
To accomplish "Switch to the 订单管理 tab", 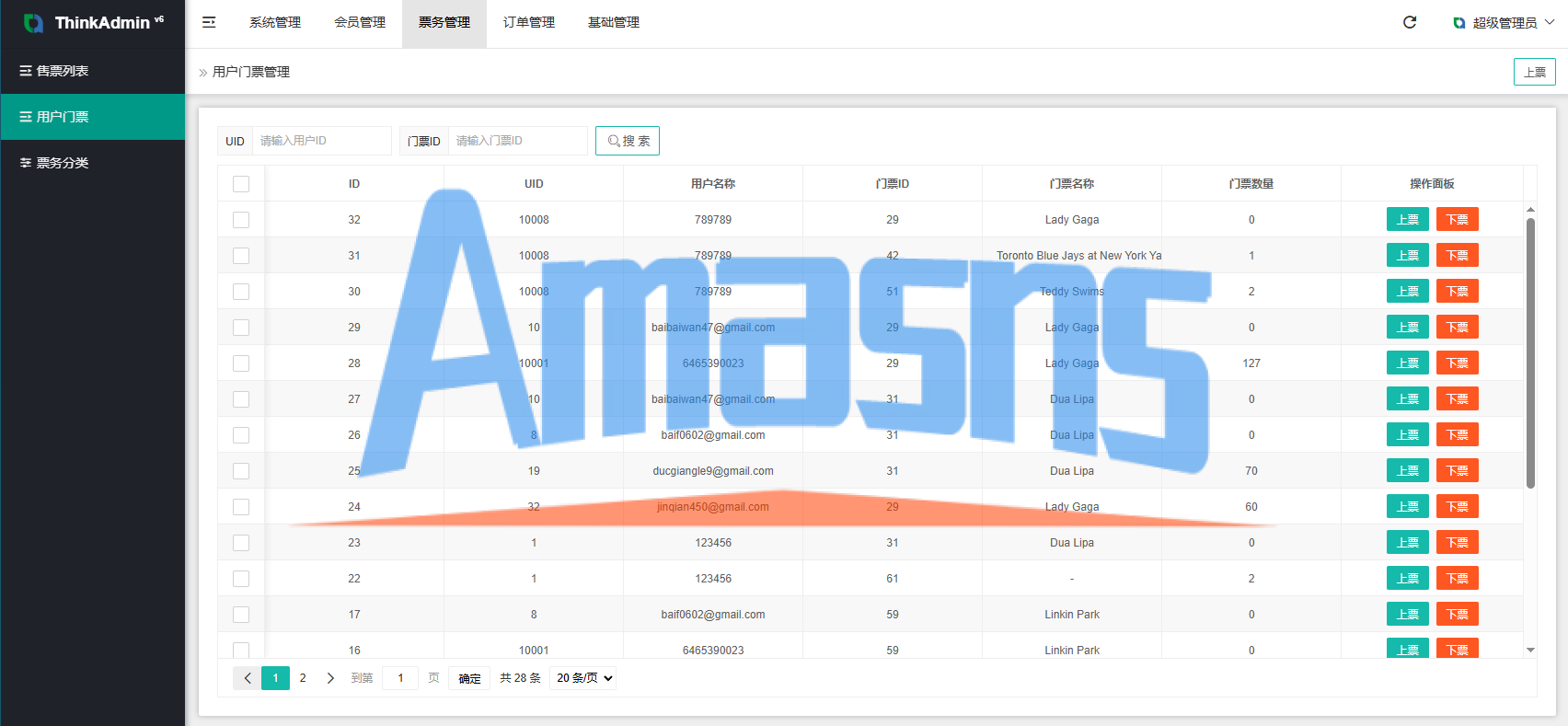I will click(529, 23).
